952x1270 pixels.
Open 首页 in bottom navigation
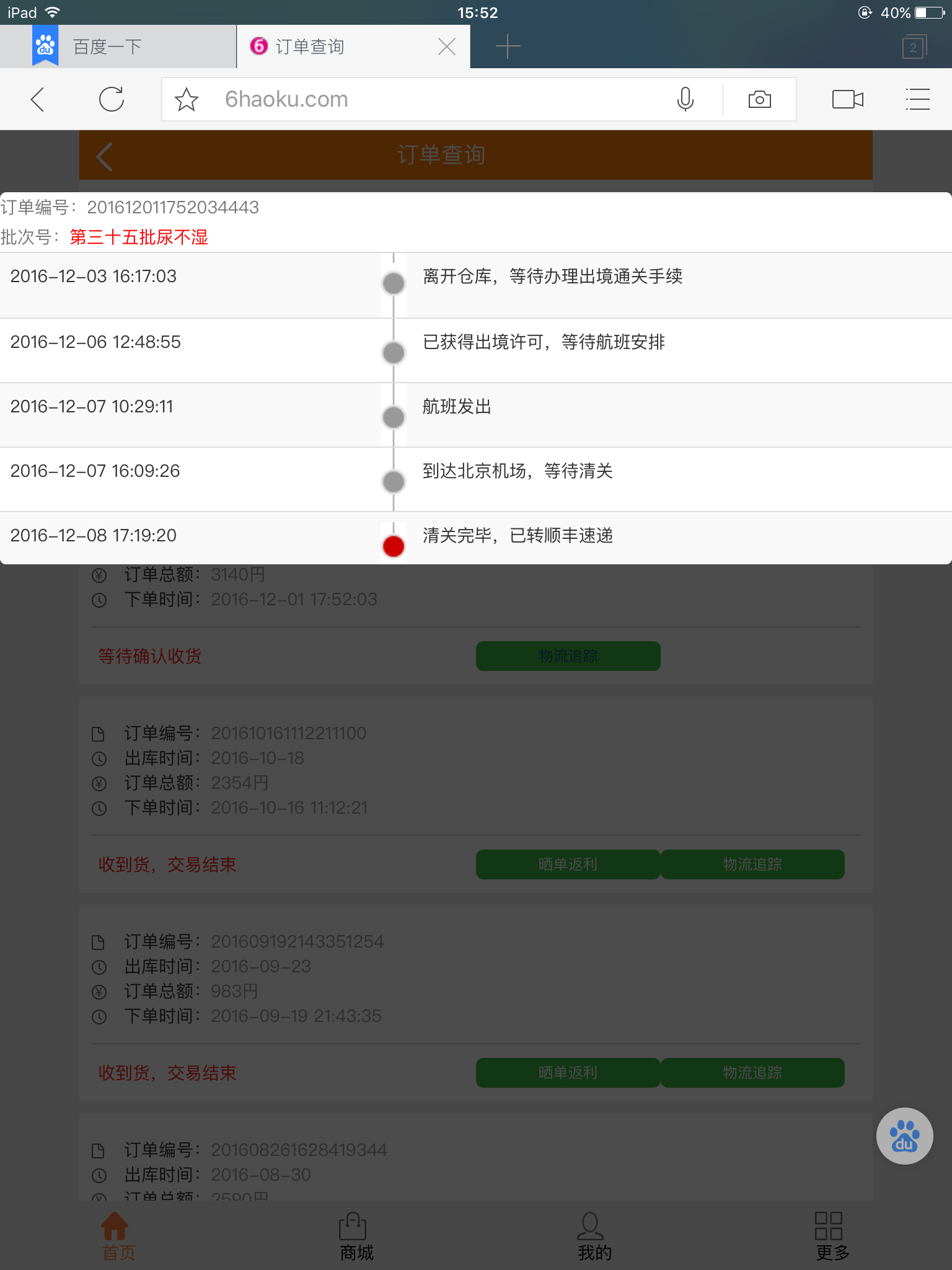pos(118,1237)
